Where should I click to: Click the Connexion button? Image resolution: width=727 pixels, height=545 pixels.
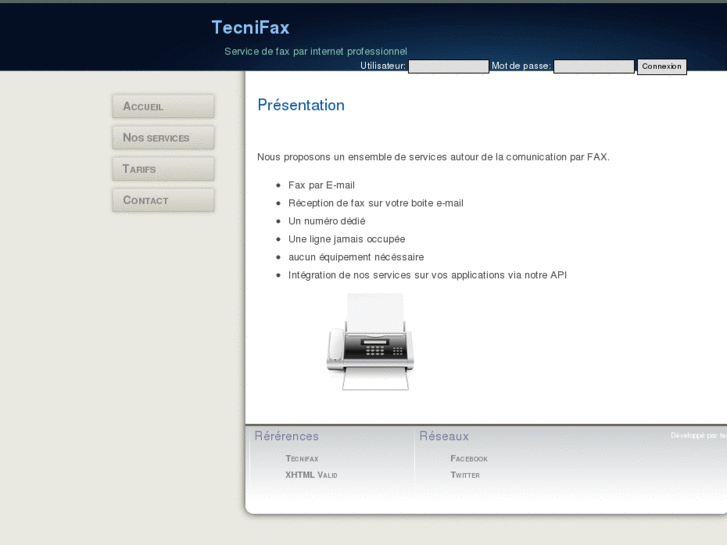point(662,66)
